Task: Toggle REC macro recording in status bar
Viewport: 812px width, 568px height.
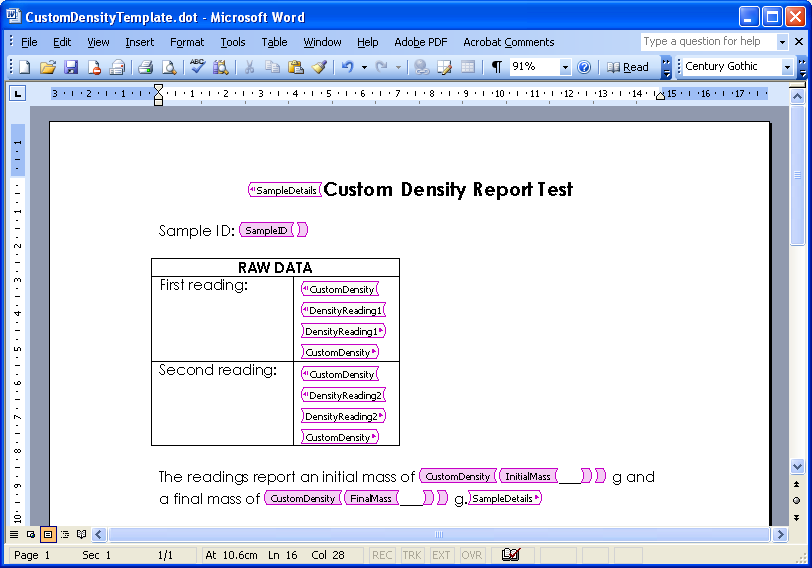Action: (x=382, y=555)
